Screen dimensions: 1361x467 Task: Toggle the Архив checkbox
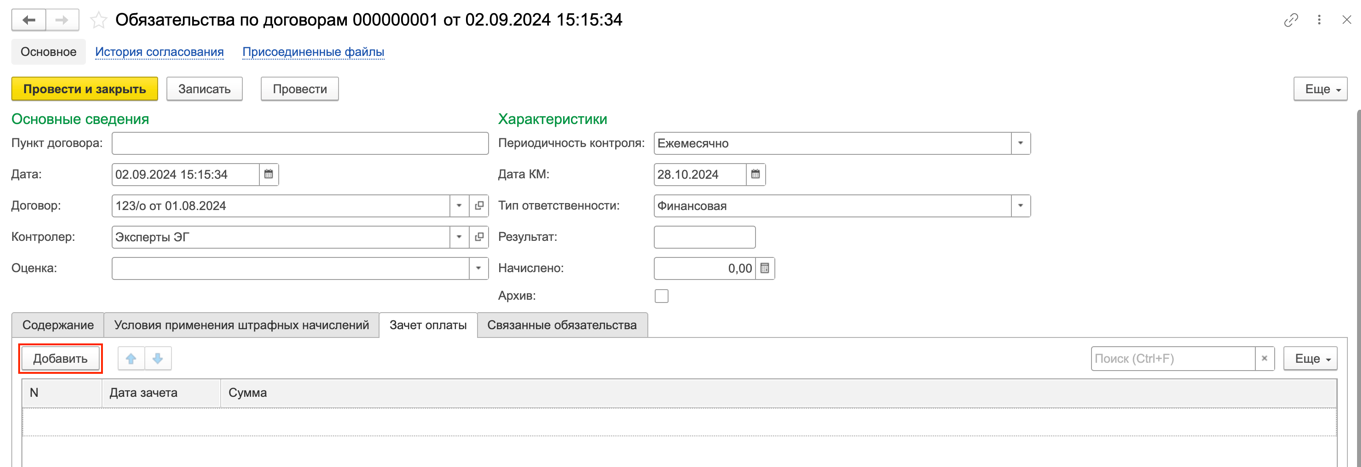[x=661, y=296]
